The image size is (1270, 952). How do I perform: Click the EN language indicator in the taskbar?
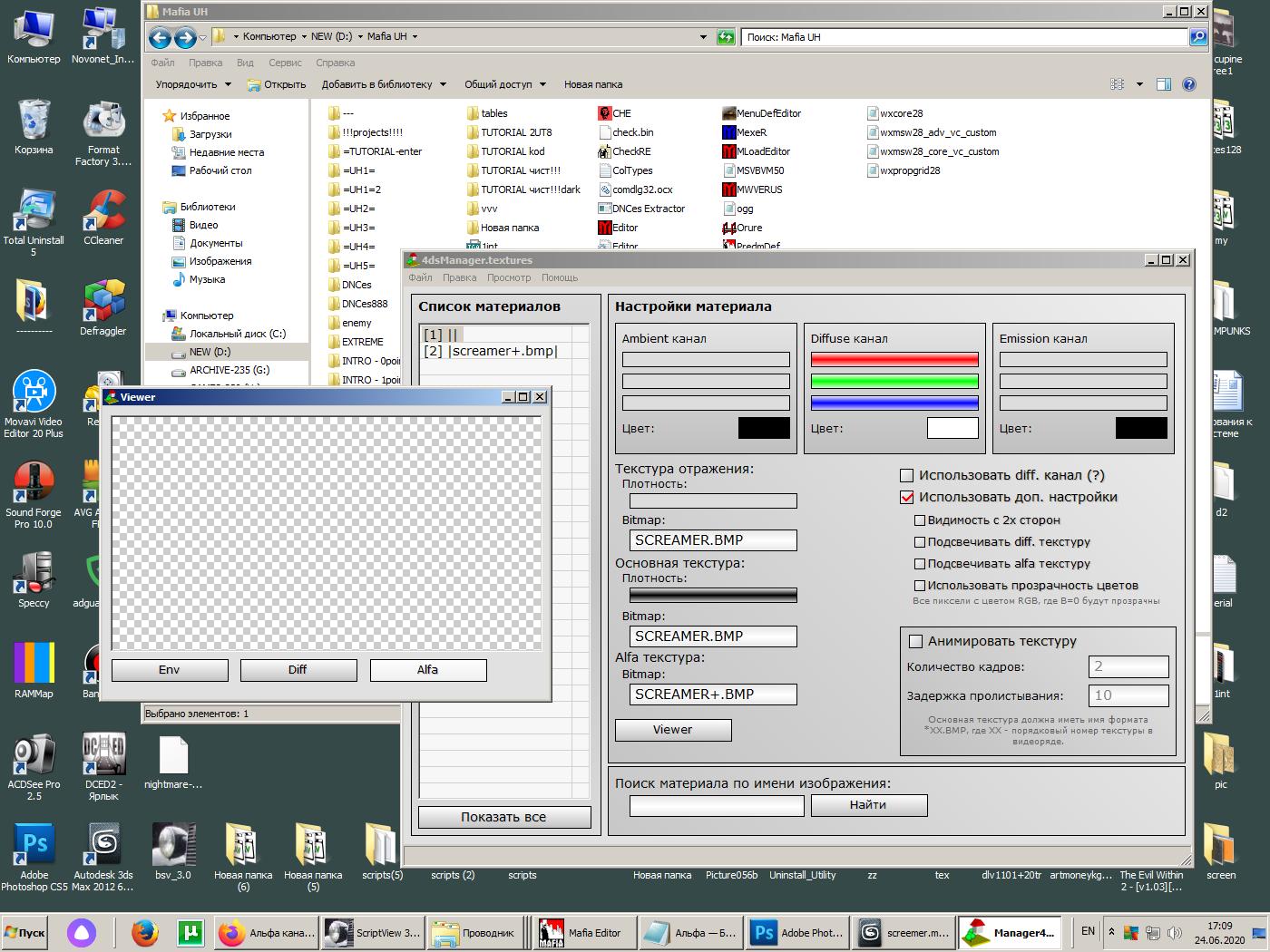pyautogui.click(x=1089, y=931)
